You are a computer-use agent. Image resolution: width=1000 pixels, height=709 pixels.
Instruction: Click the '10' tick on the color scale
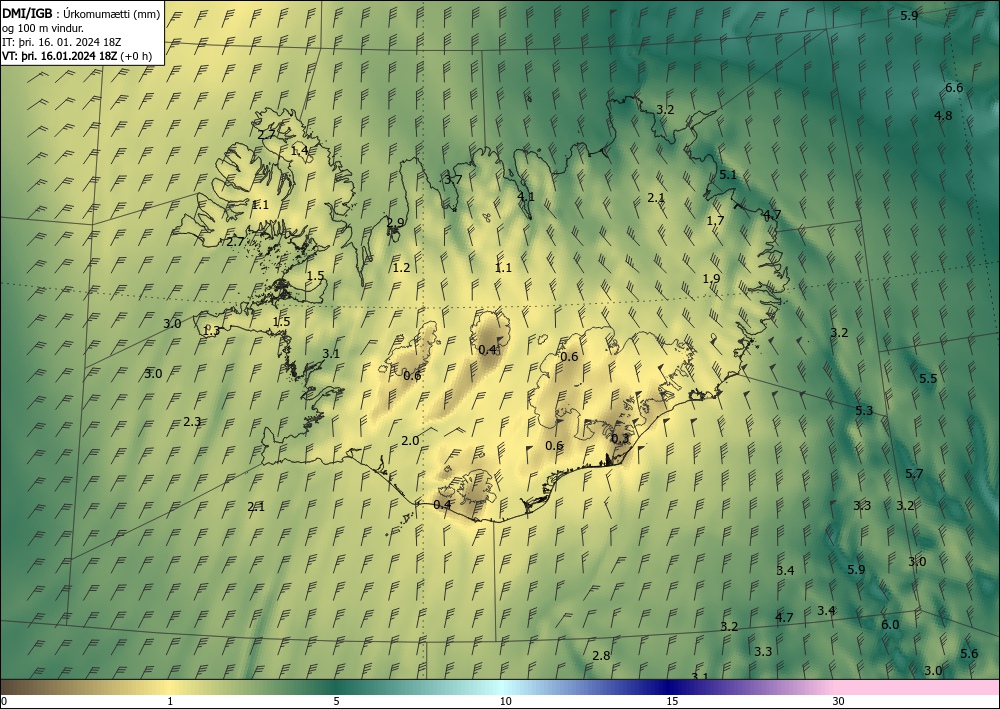(x=505, y=701)
